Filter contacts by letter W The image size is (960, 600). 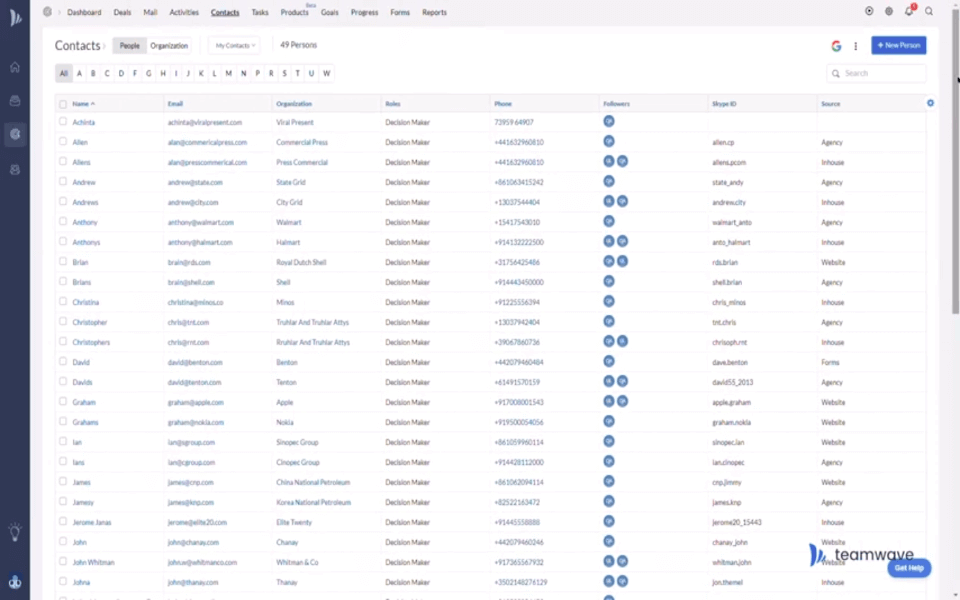pos(326,73)
